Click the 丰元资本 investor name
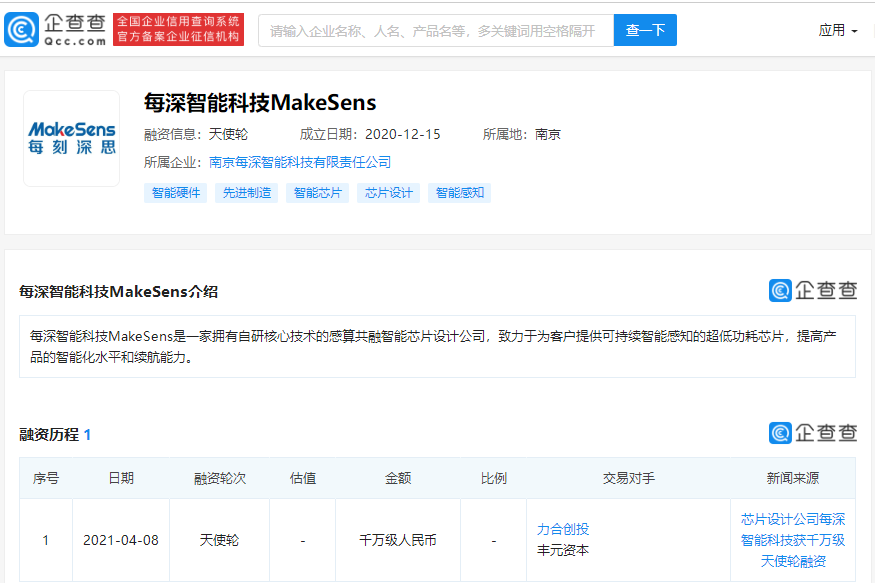Viewport: 875px width, 583px height. pos(566,548)
